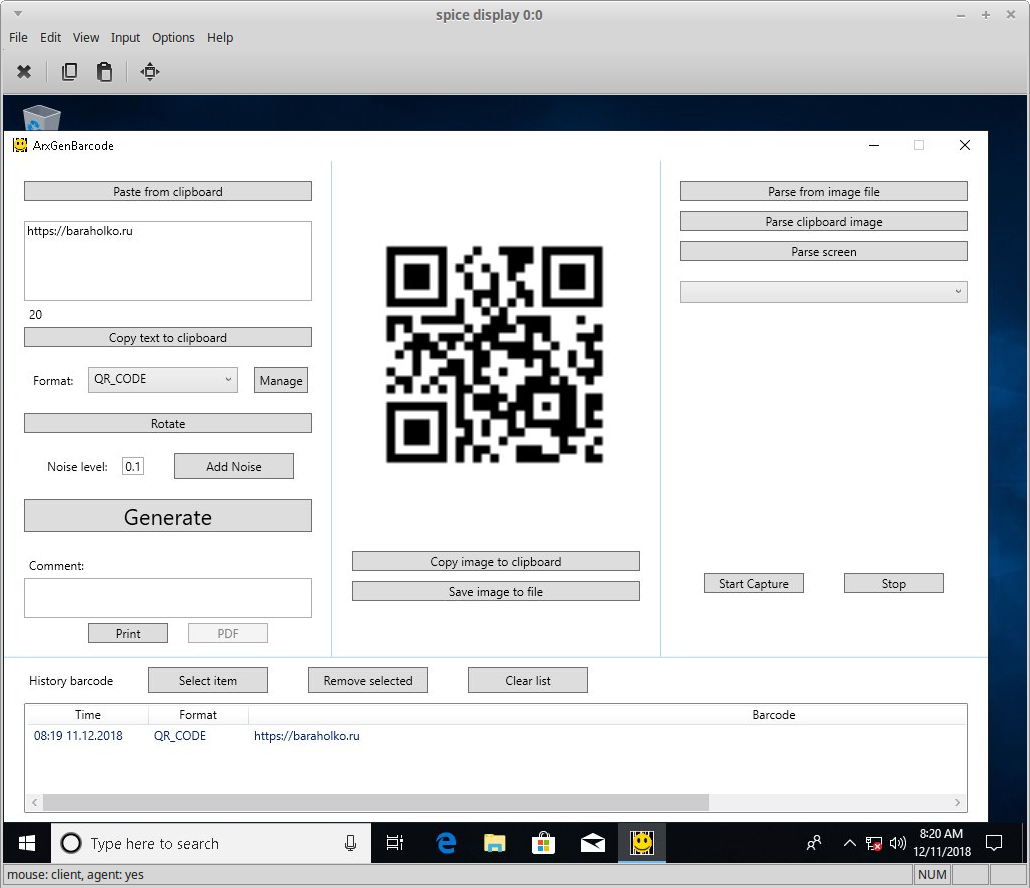Expand the empty parse results dropdown

click(823, 292)
